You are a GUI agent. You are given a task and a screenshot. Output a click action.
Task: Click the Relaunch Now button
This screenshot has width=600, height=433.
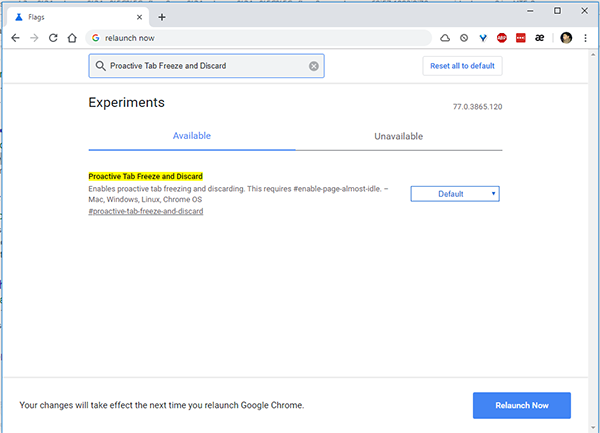point(522,405)
